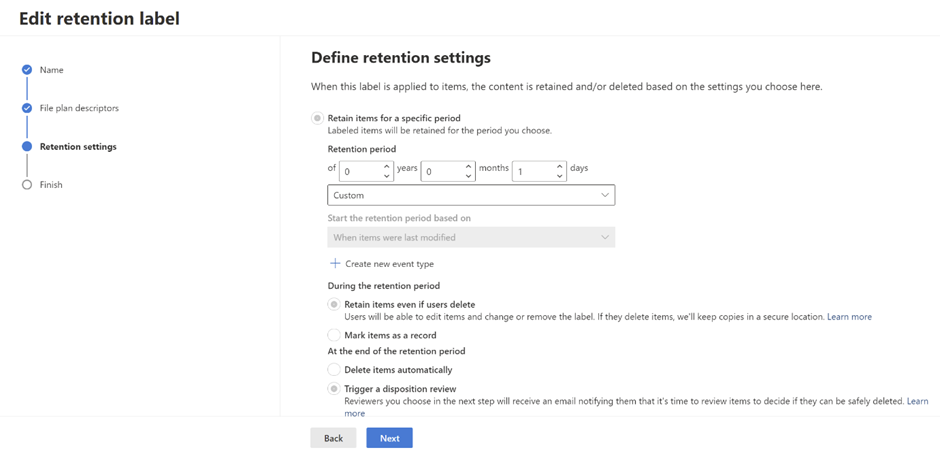Open Learn more link about retaining deleted items
Viewport: 940px width, 450px height.
849,317
